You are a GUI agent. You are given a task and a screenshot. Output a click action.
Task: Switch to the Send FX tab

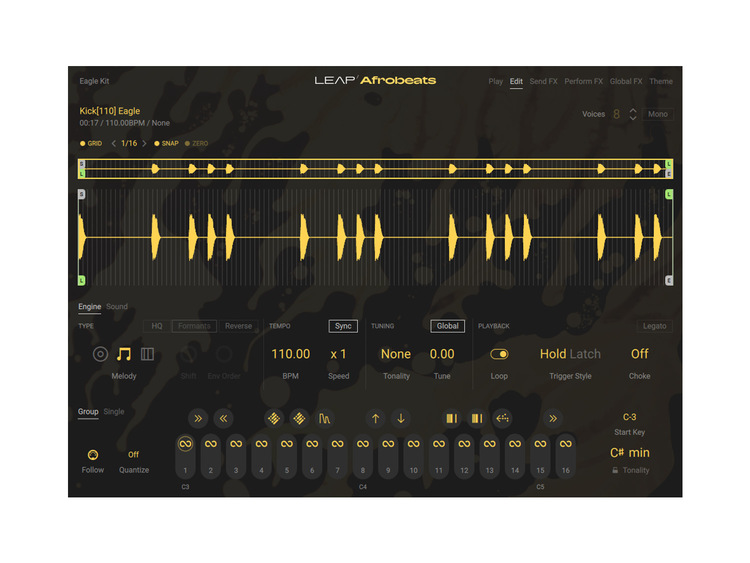pyautogui.click(x=543, y=81)
